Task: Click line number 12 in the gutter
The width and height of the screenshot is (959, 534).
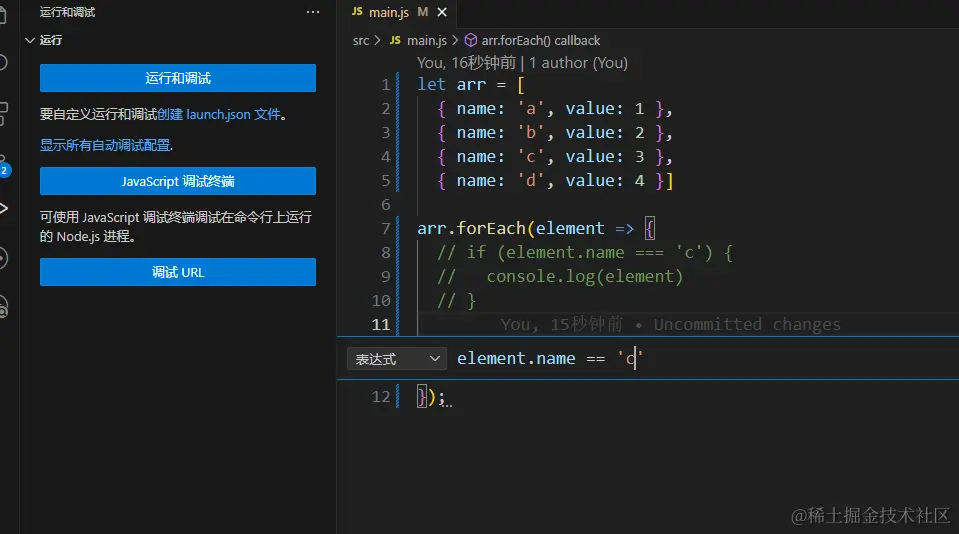Action: coord(381,397)
